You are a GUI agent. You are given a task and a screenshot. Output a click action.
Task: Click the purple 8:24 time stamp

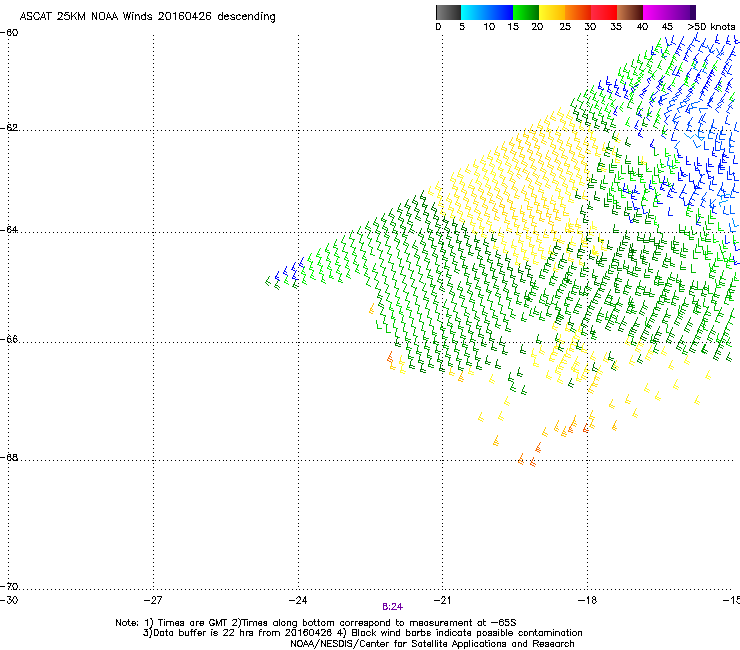point(393,607)
